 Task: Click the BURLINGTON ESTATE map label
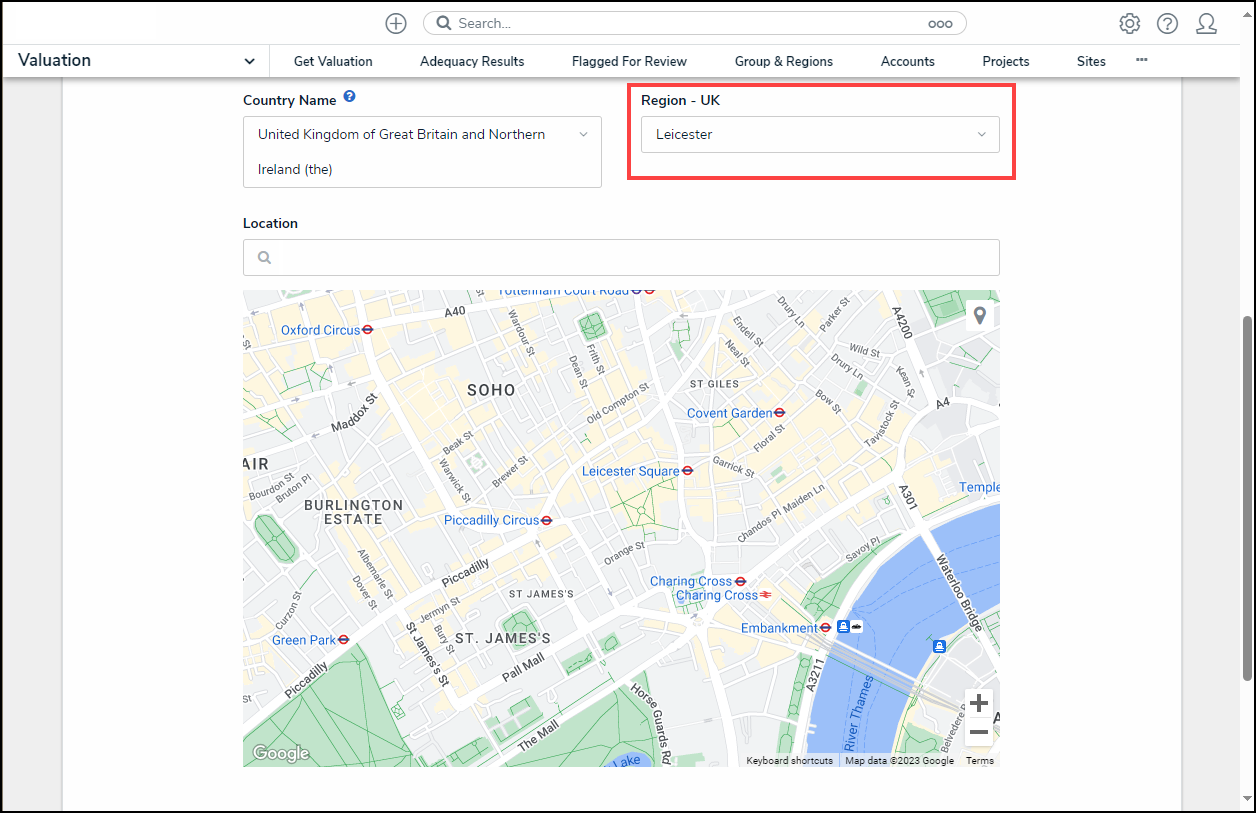(x=353, y=512)
